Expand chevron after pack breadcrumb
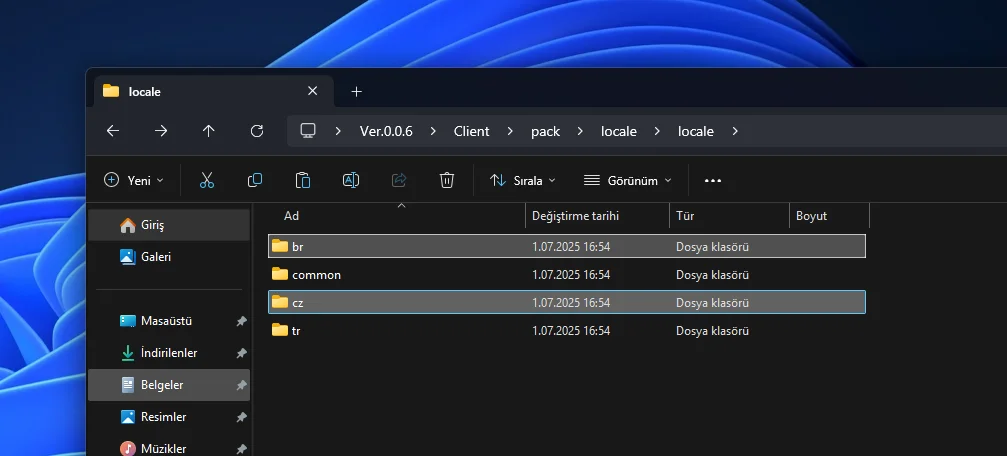Image resolution: width=1007 pixels, height=456 pixels. point(581,131)
